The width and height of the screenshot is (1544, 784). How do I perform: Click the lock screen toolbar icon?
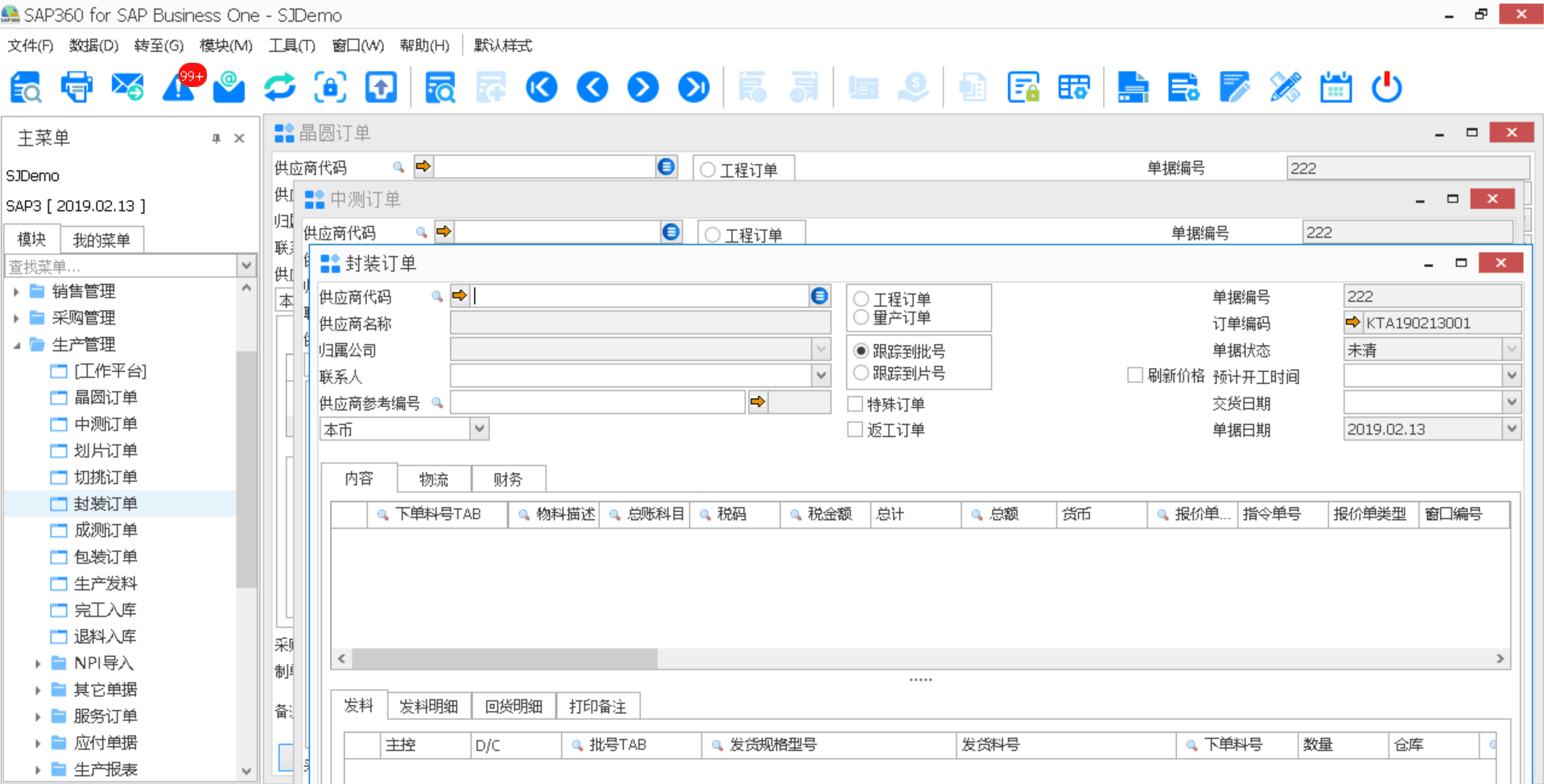click(330, 87)
